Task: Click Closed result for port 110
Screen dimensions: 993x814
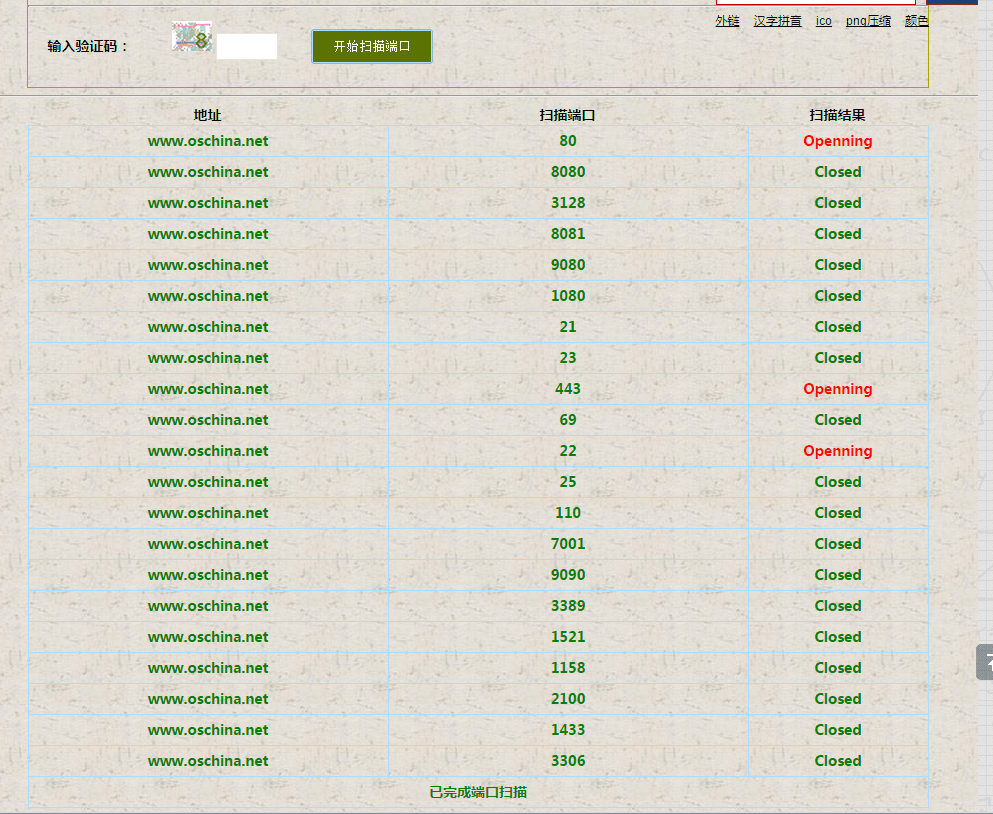Action: 838,513
